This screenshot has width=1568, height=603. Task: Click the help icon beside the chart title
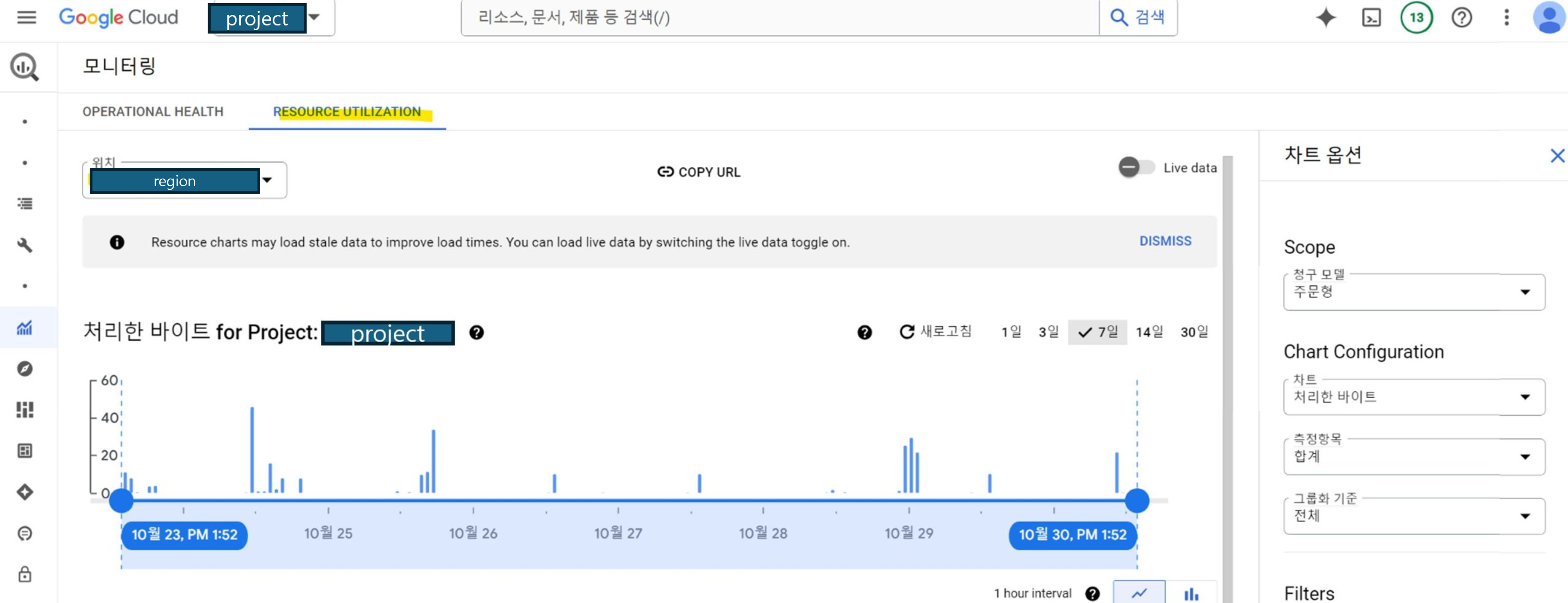point(477,332)
